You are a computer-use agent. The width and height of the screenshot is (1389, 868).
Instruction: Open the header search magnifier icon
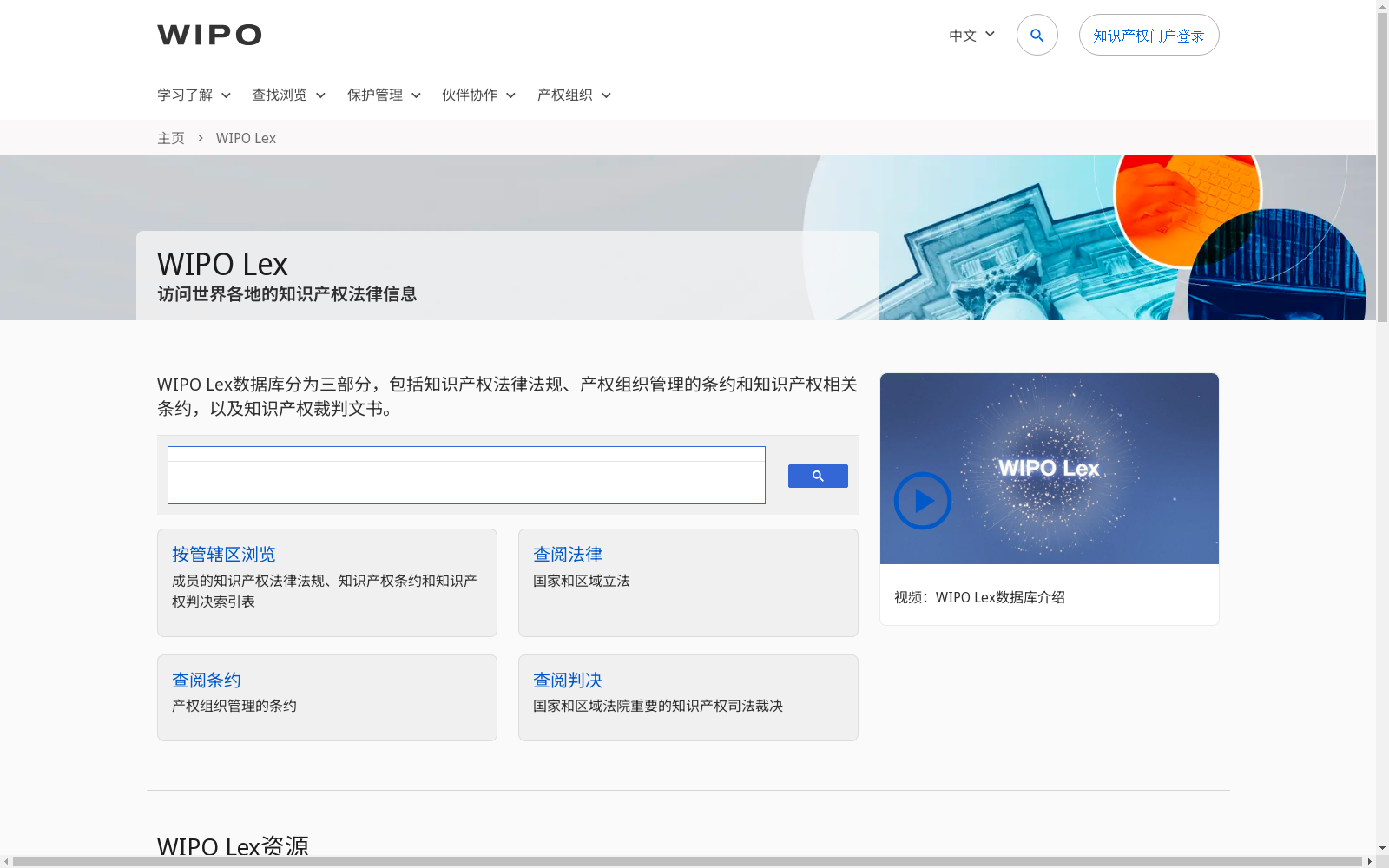click(1037, 35)
